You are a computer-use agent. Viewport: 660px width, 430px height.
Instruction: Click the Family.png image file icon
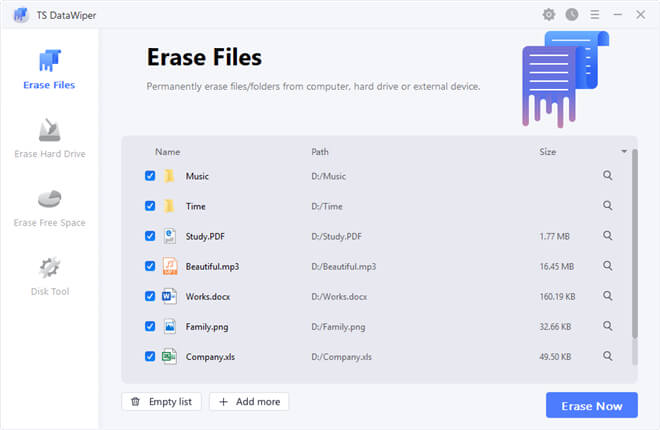click(170, 326)
